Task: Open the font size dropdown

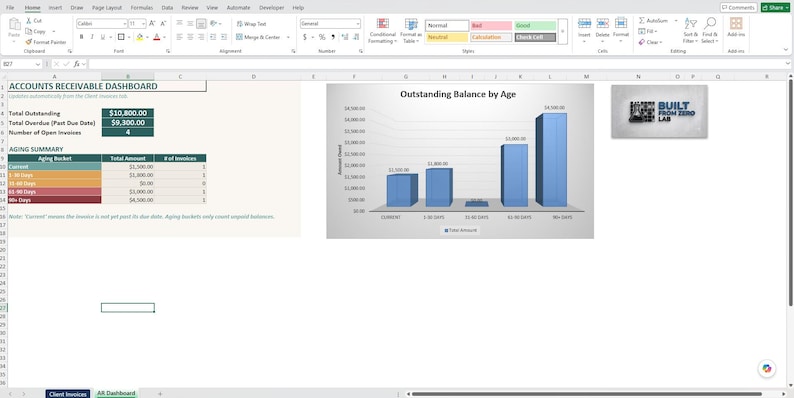Action: coord(143,24)
